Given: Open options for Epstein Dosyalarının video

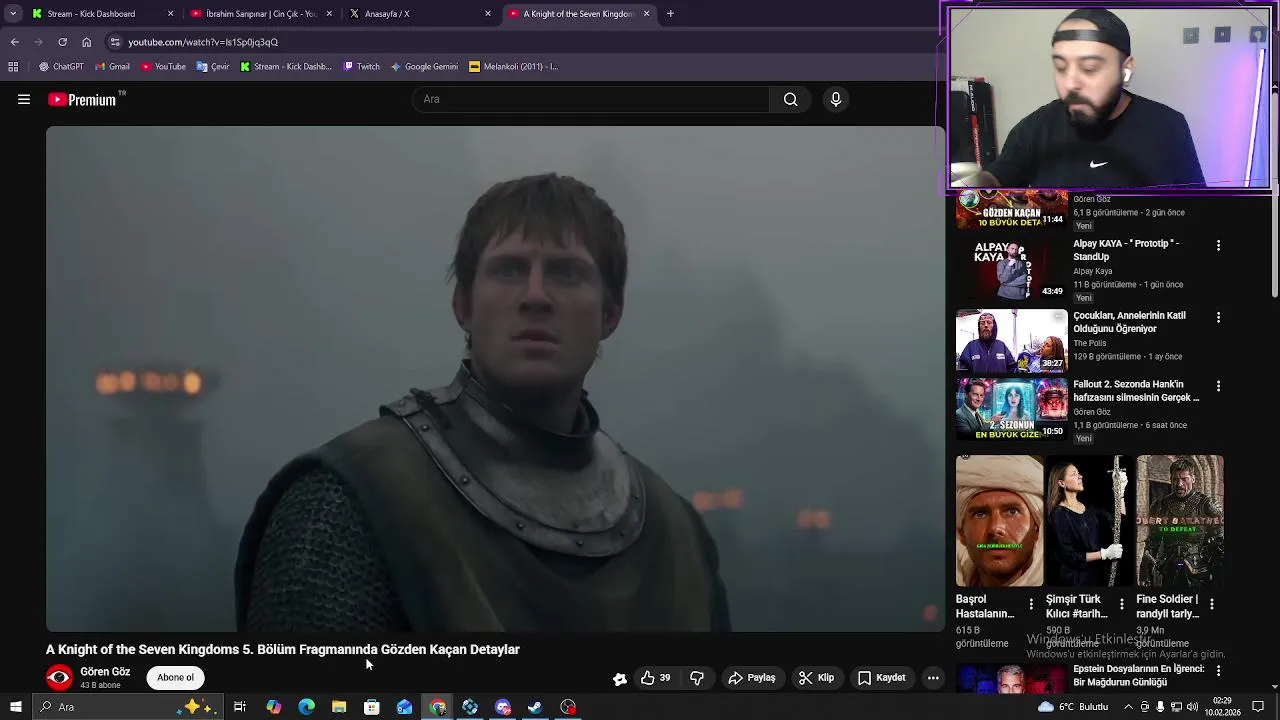Looking at the screenshot, I should point(1218,670).
